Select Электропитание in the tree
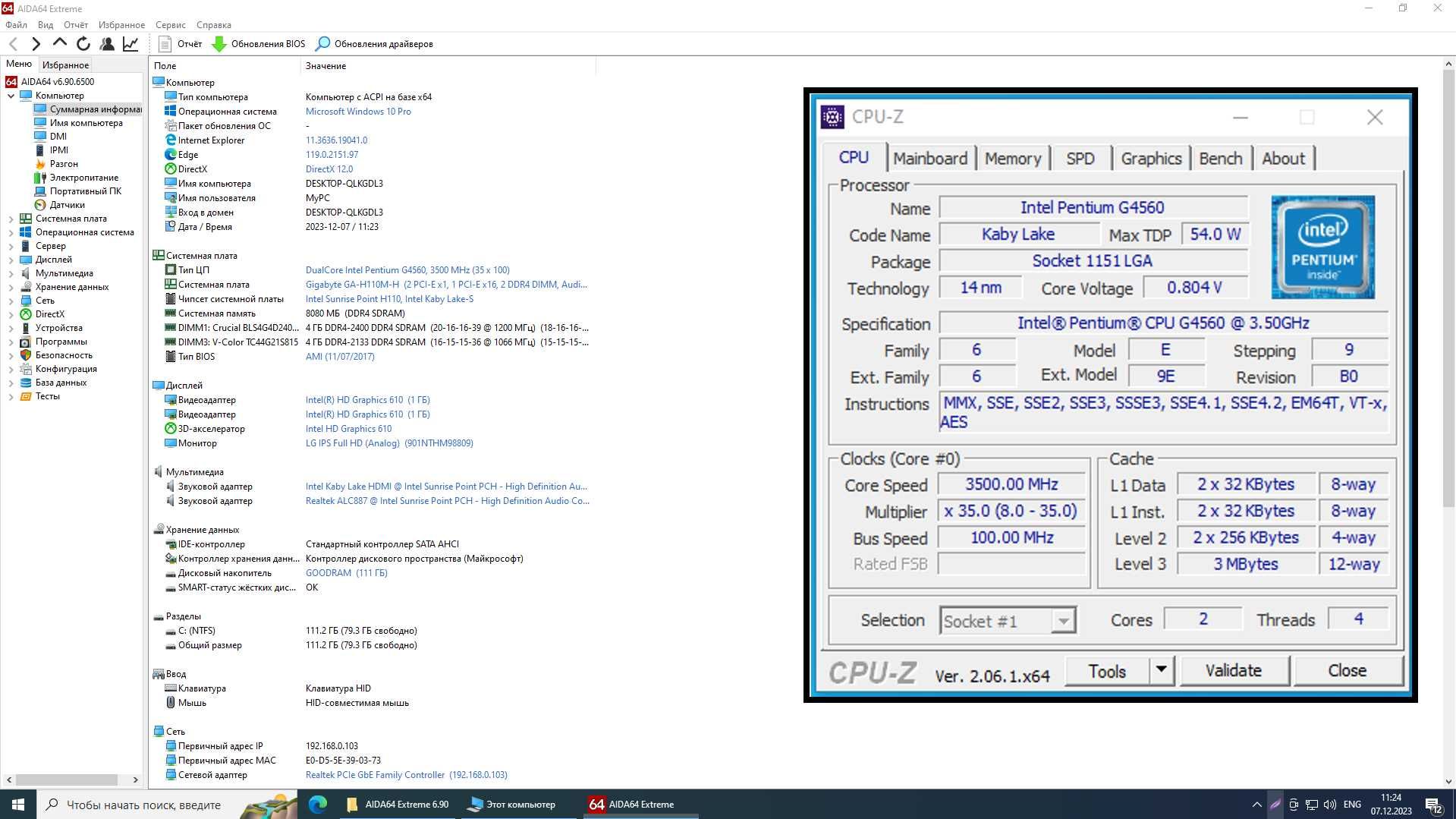 [83, 178]
